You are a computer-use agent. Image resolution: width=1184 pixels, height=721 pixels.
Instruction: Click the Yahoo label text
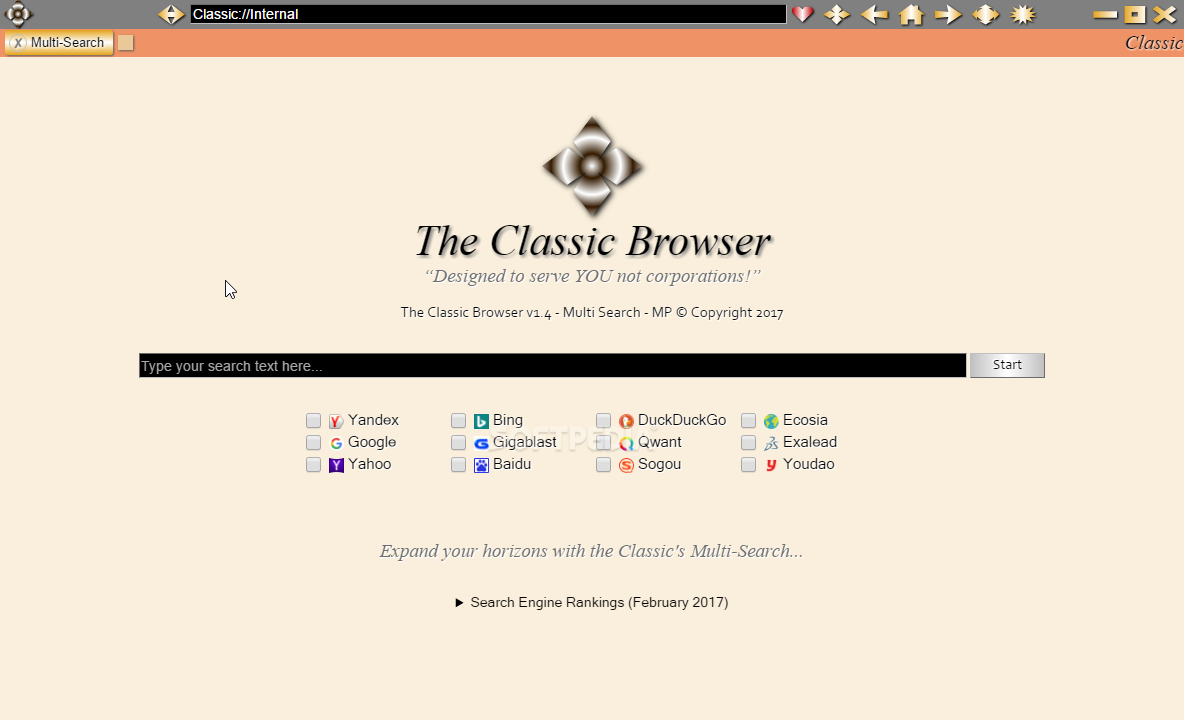click(x=369, y=464)
